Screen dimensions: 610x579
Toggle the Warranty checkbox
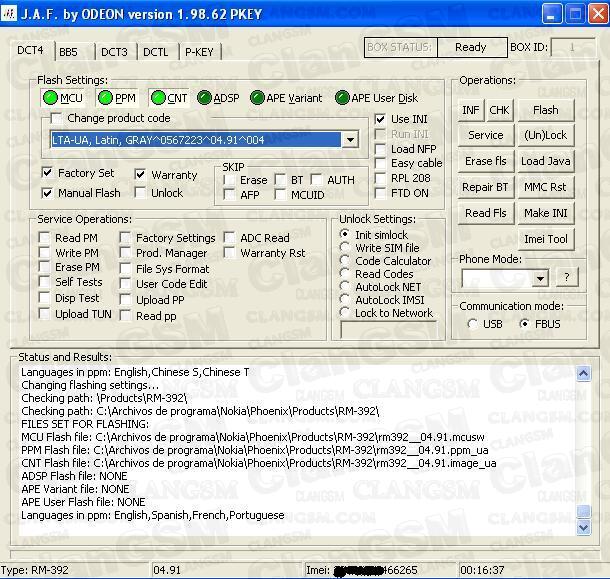pyautogui.click(x=140, y=174)
